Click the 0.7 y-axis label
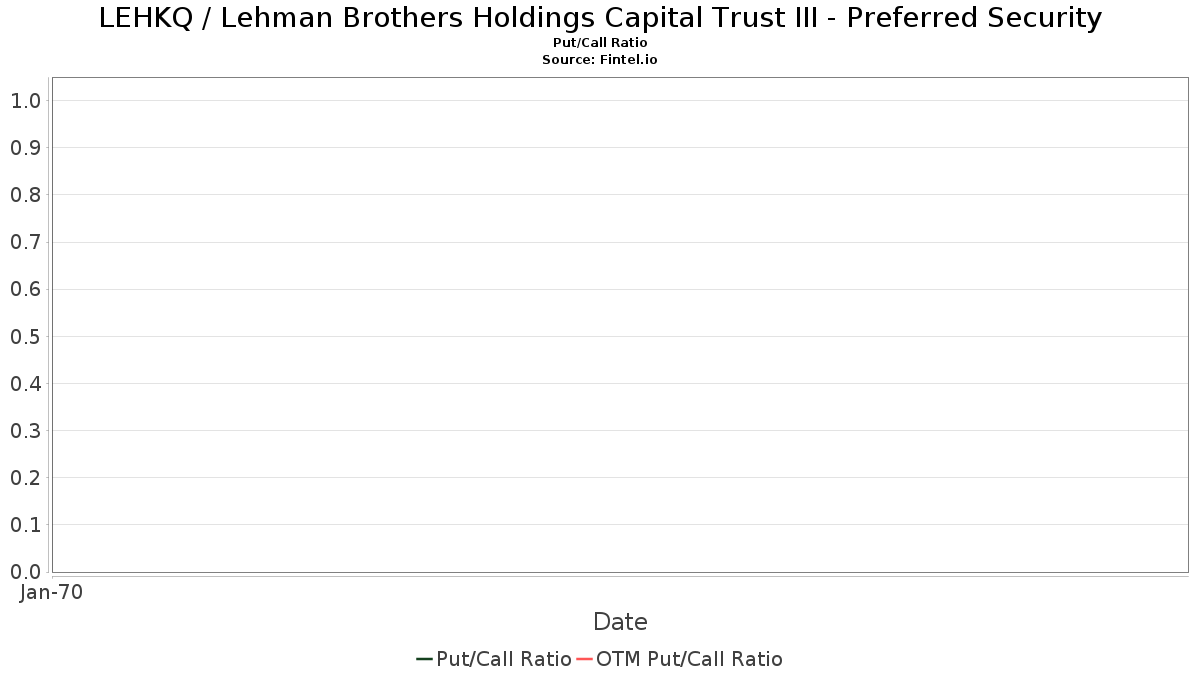Screen dimensions: 1200x675 [x=25, y=242]
